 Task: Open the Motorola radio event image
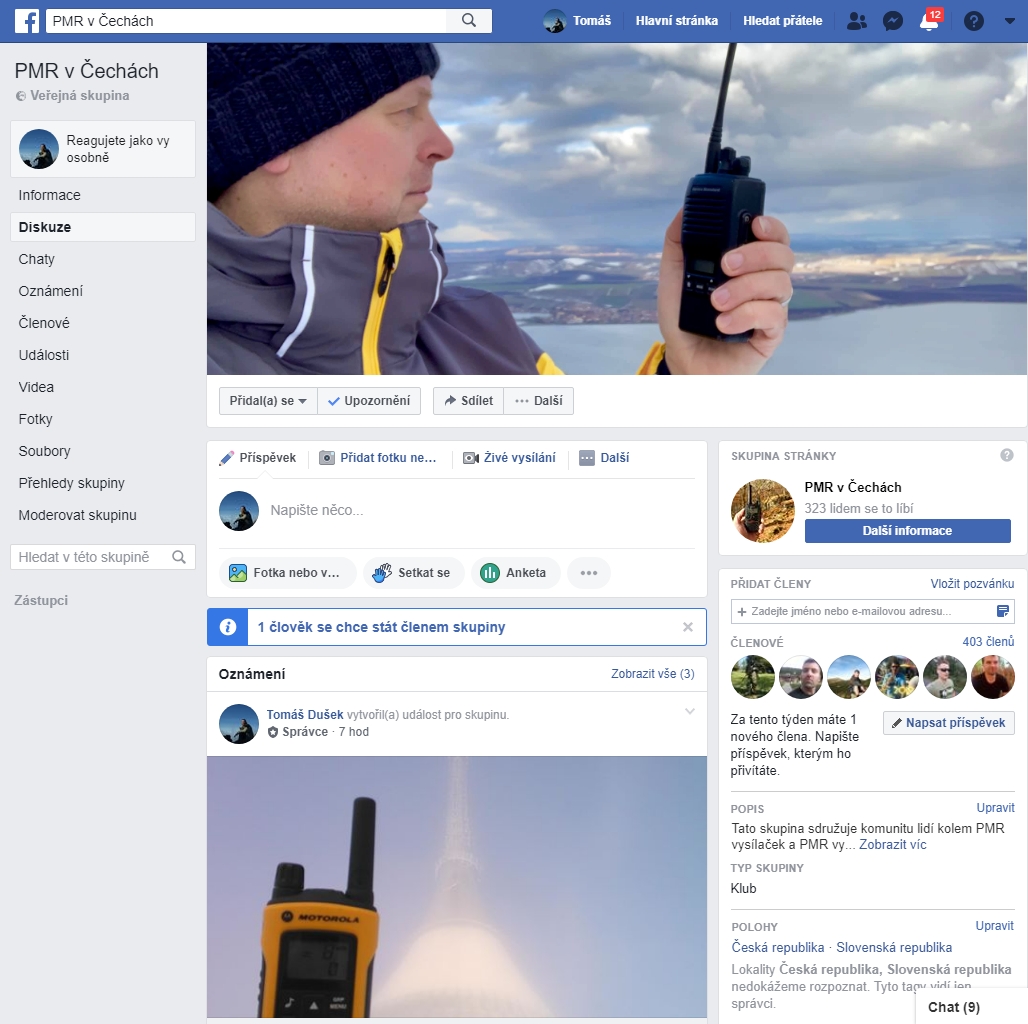click(x=457, y=887)
